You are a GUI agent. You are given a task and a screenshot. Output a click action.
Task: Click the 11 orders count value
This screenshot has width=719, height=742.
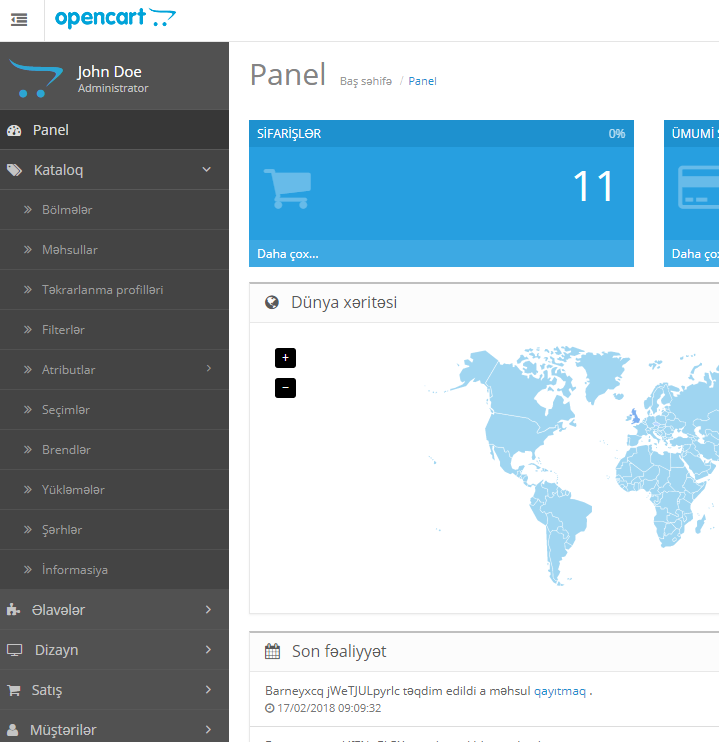click(x=594, y=186)
